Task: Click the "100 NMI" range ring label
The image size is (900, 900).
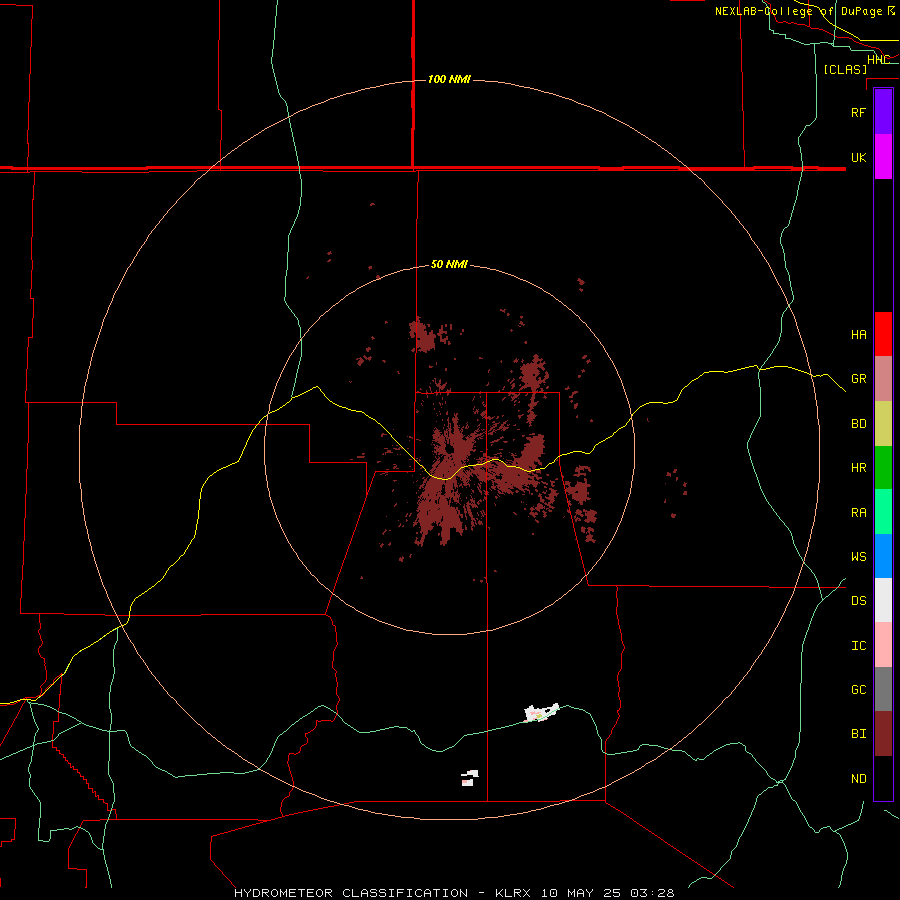Action: point(449,79)
